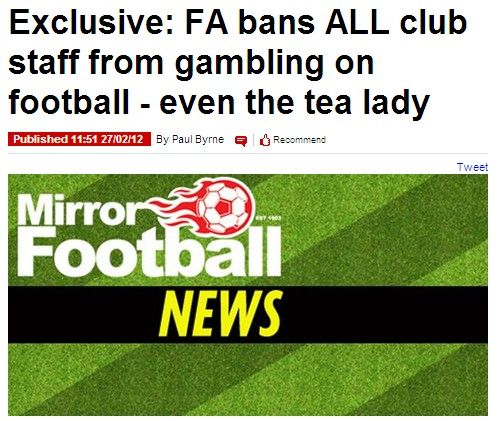Click the word 'Exclusive' in the headline
498x421 pixels.
(x=91, y=23)
